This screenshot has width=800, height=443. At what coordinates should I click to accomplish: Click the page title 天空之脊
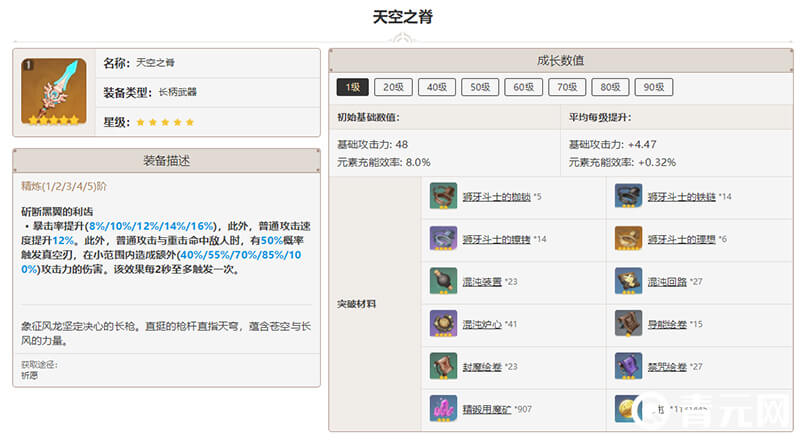403,17
